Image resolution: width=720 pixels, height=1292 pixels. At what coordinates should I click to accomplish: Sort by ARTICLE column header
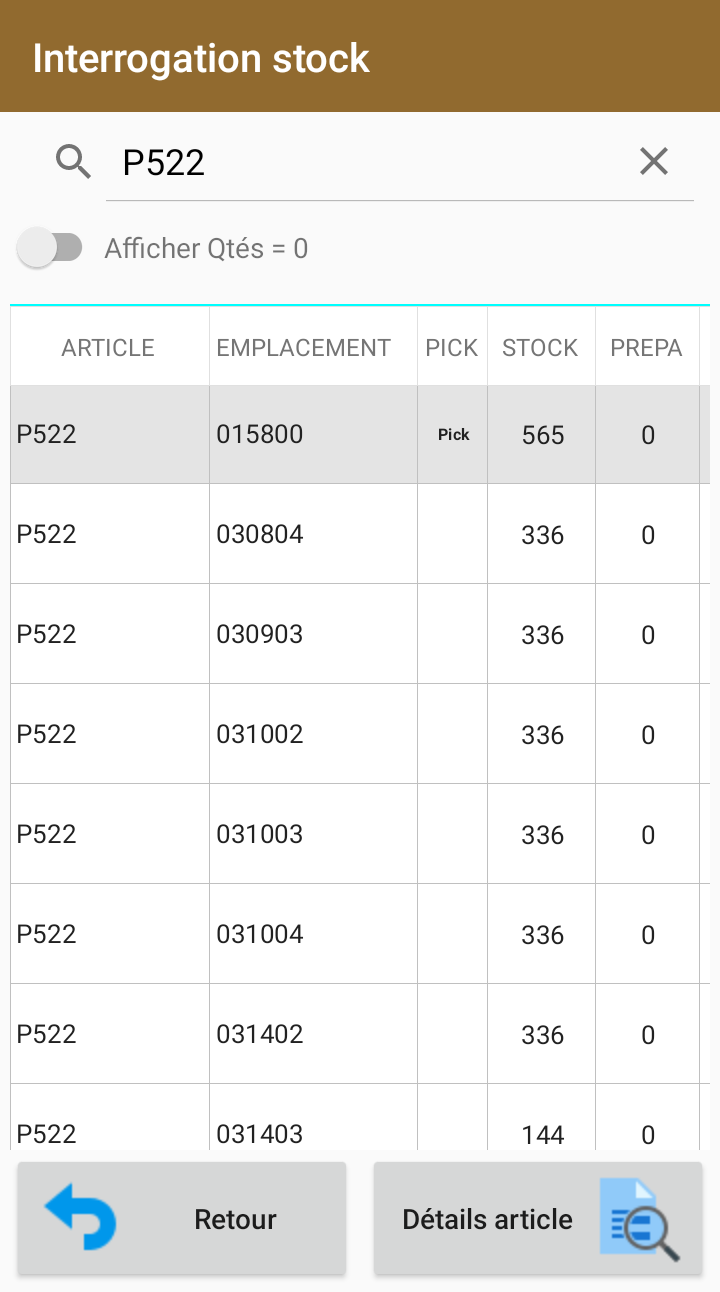click(x=108, y=348)
